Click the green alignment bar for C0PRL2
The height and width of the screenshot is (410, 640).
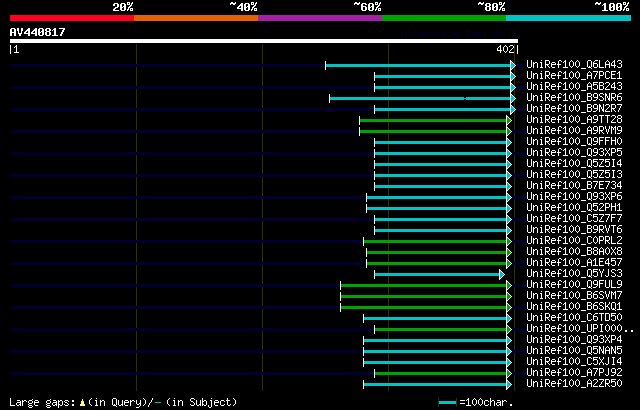(438, 242)
